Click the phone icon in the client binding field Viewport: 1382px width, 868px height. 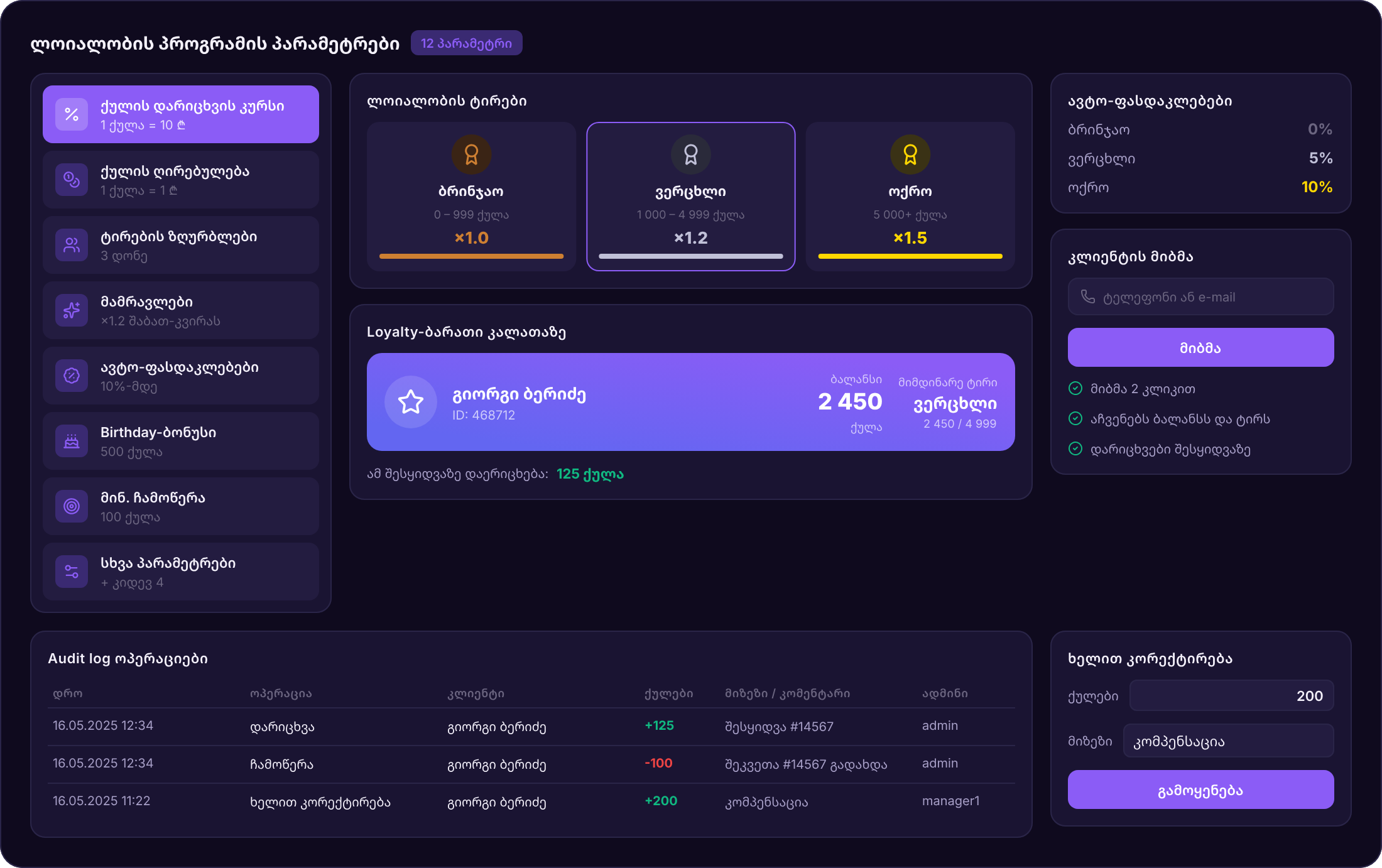1087,296
